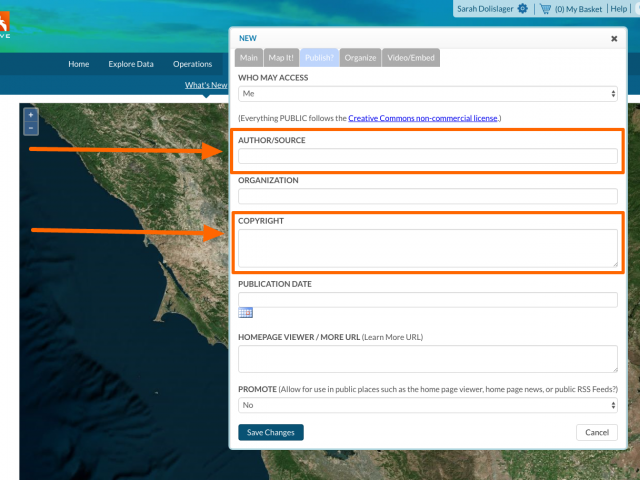640x480 pixels.
Task: Open the Promote dropdown set to No
Action: 428,406
